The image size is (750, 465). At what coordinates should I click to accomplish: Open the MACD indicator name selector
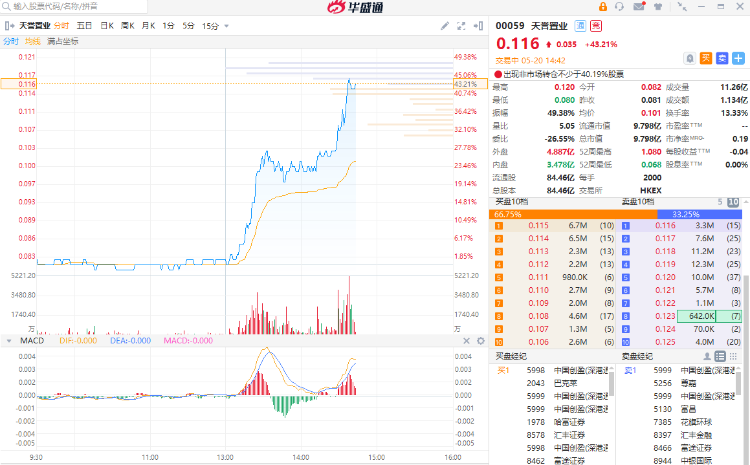coord(32,341)
